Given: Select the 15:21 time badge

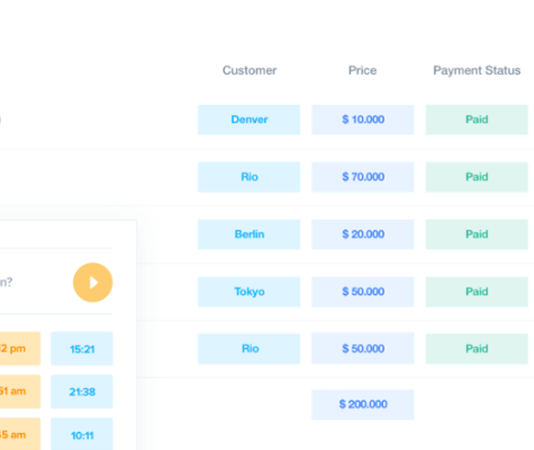Looking at the screenshot, I should (x=82, y=348).
